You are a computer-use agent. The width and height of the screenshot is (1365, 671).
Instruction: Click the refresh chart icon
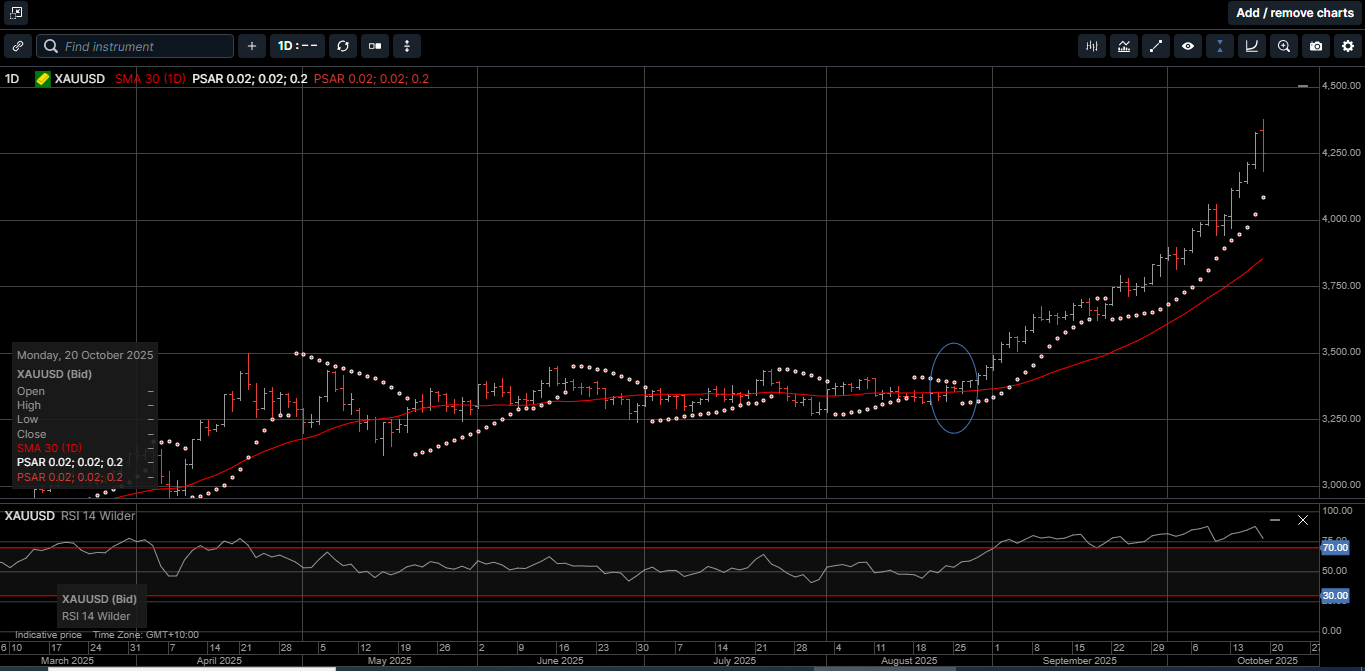(343, 46)
